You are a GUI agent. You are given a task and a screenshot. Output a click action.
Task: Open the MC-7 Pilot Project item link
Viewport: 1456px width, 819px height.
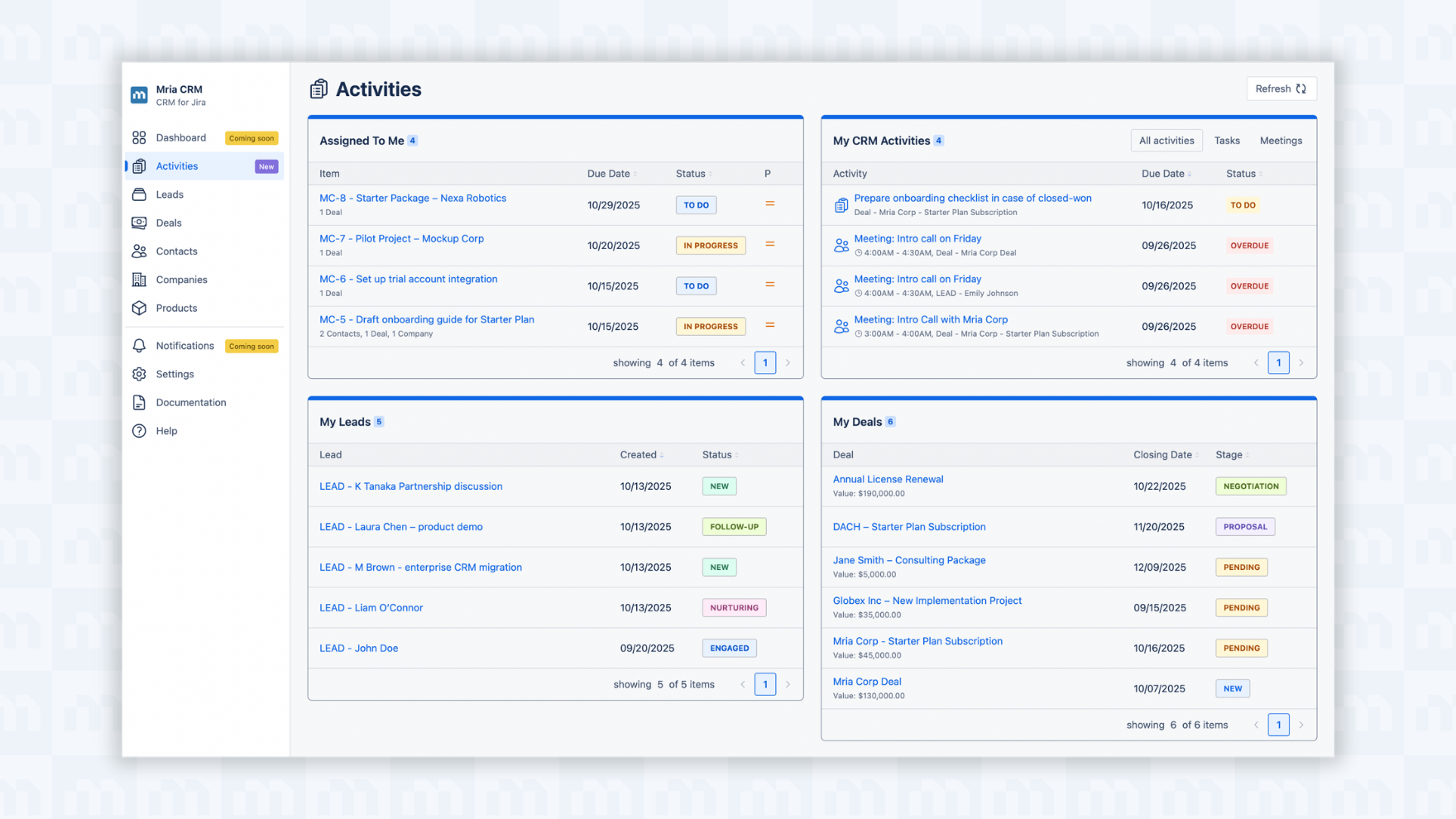(x=401, y=238)
